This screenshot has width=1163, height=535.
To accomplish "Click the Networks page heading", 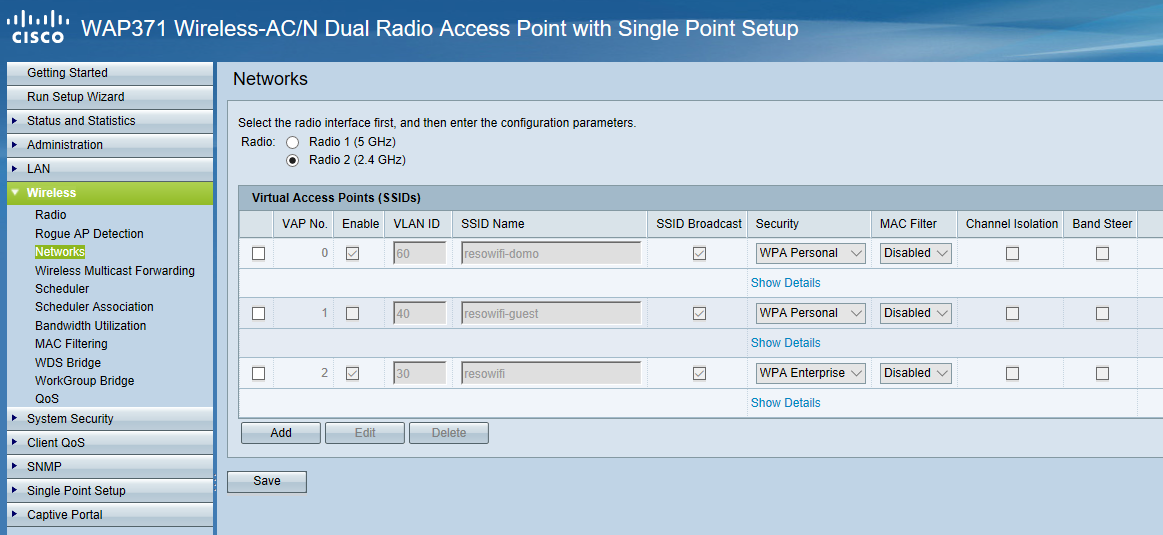I will pos(270,79).
